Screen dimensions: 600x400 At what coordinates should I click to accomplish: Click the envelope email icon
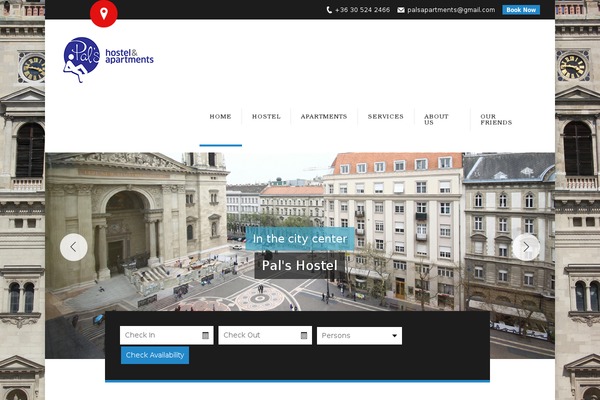[x=401, y=10]
